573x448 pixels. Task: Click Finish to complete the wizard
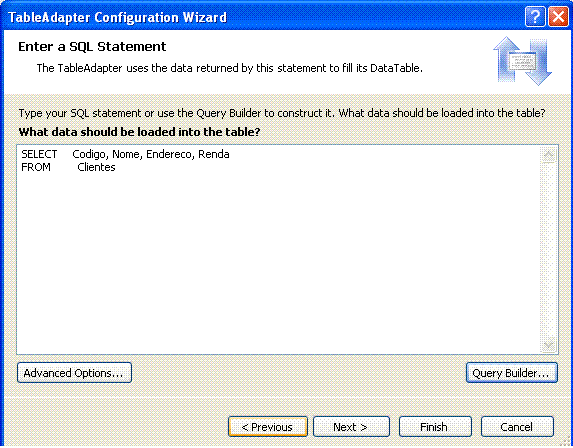[435, 427]
